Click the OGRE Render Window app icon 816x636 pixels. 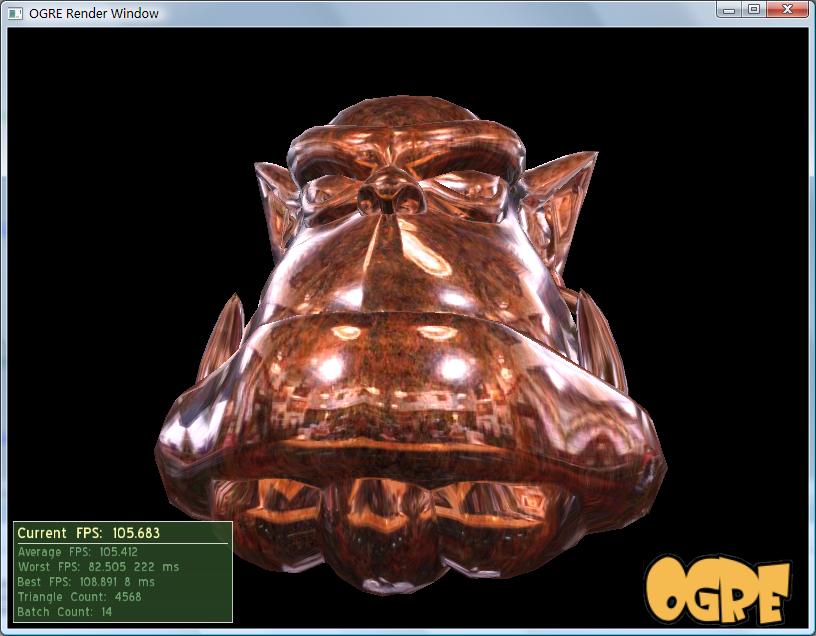16,14
